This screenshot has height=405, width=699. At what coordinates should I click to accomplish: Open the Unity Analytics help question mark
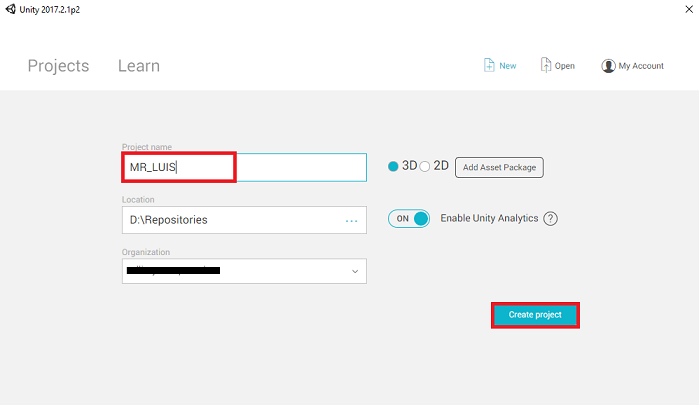551,219
